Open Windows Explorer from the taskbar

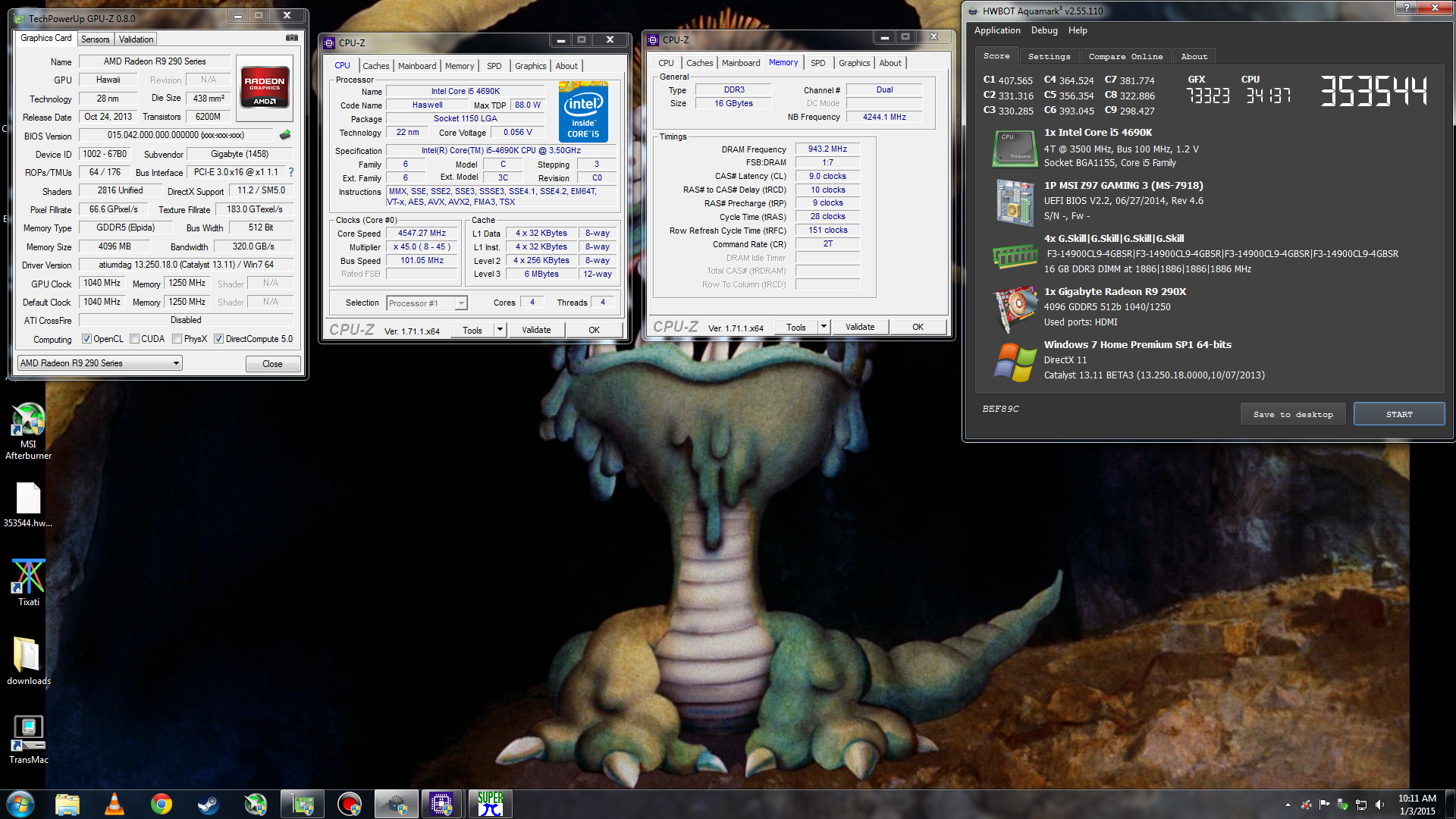[67, 804]
